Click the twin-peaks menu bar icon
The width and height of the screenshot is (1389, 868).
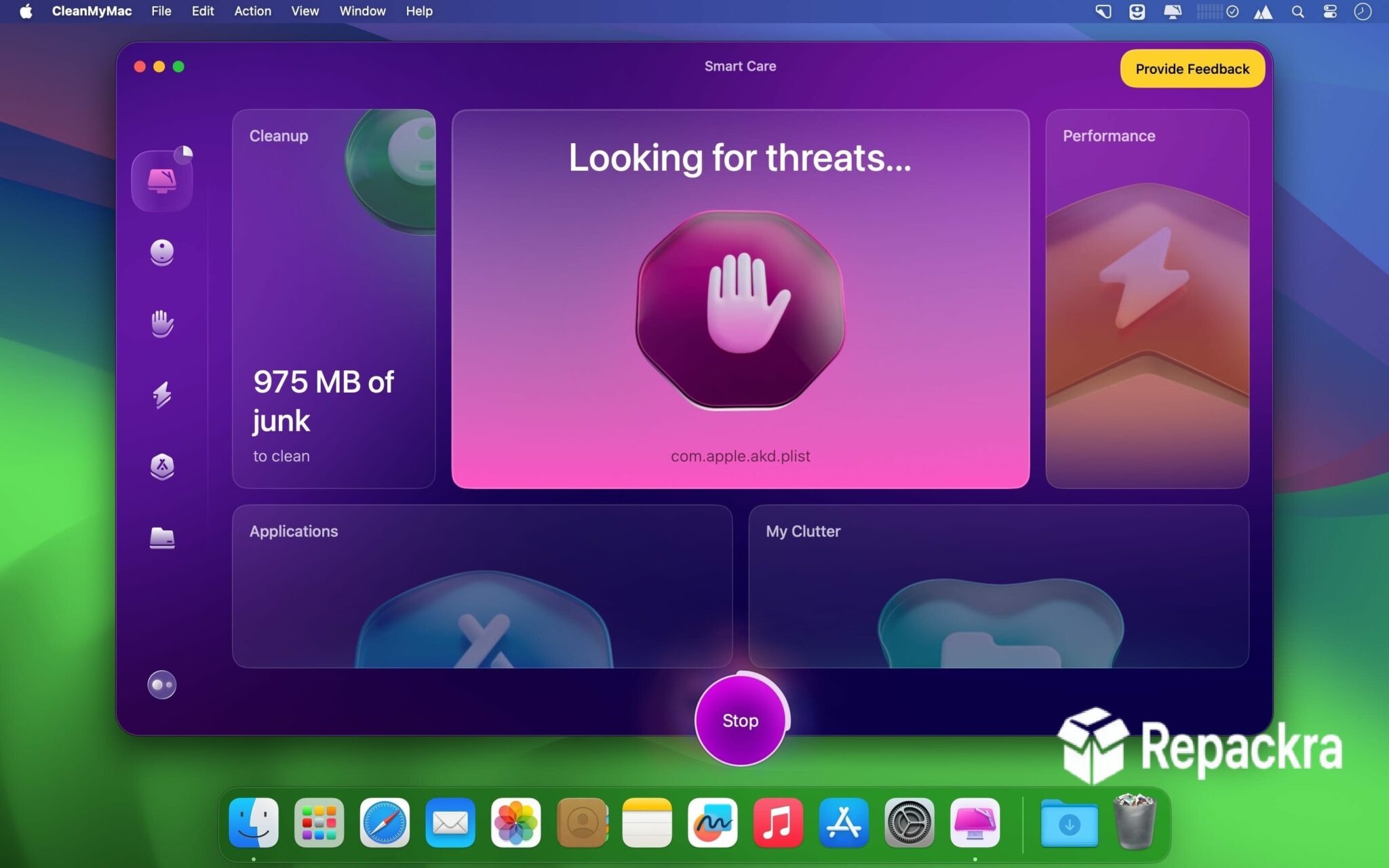click(x=1263, y=12)
